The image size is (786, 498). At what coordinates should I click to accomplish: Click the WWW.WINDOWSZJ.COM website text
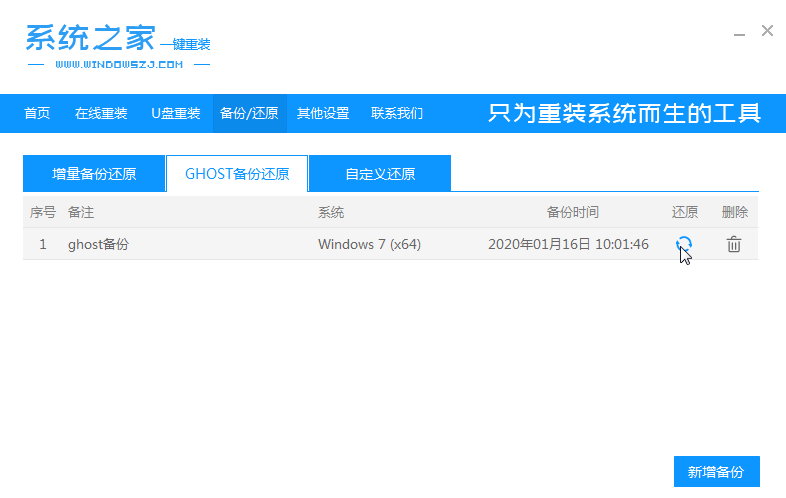point(118,65)
